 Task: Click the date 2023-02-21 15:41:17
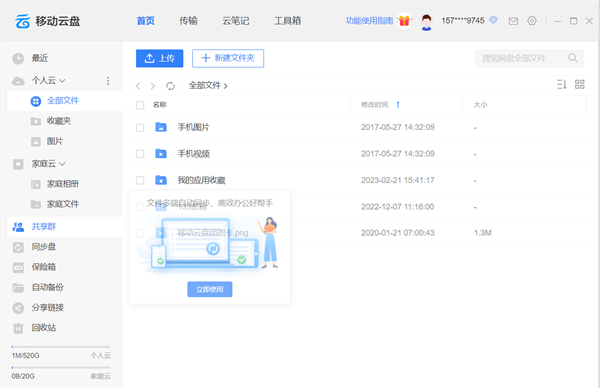click(x=398, y=180)
